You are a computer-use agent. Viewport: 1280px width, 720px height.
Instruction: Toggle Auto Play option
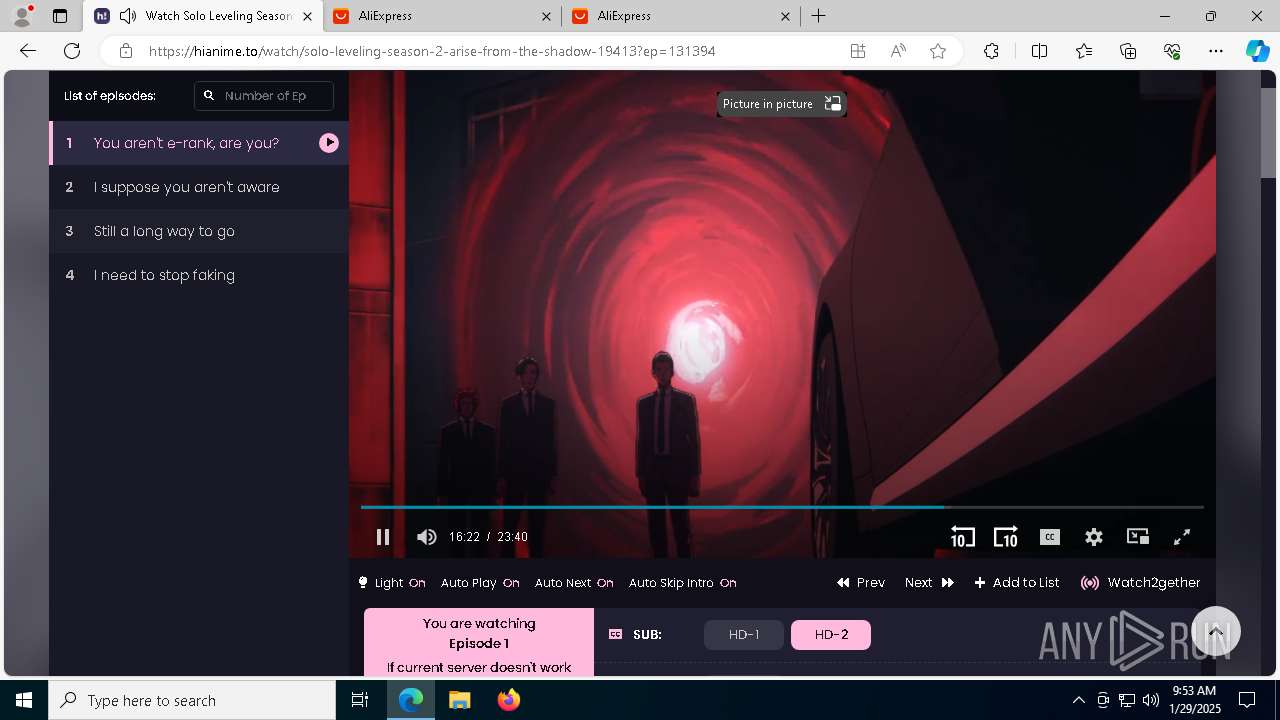pyautogui.click(x=480, y=583)
